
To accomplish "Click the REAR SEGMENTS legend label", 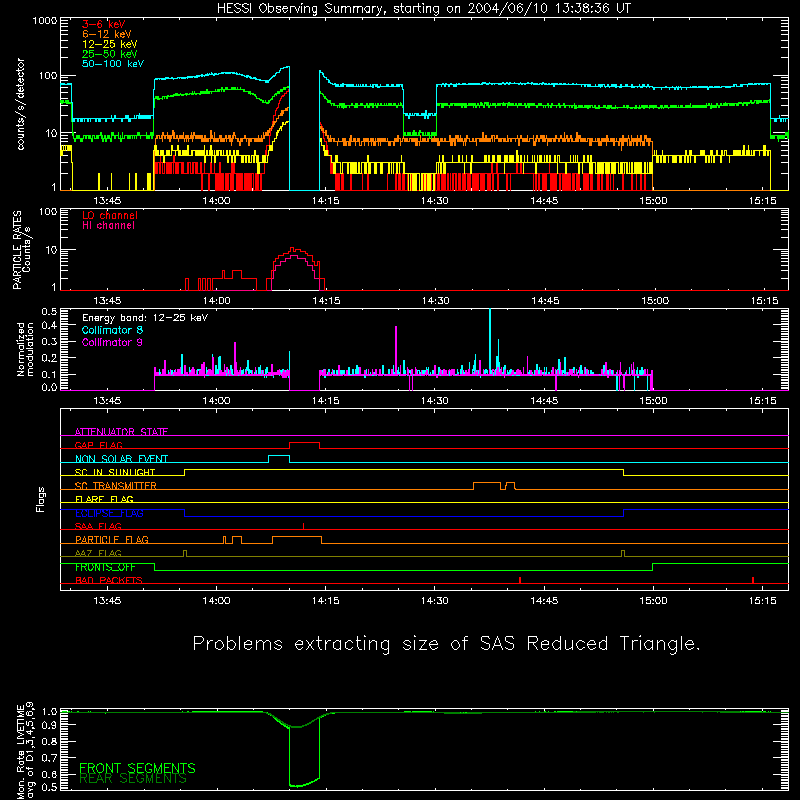I will [133, 779].
